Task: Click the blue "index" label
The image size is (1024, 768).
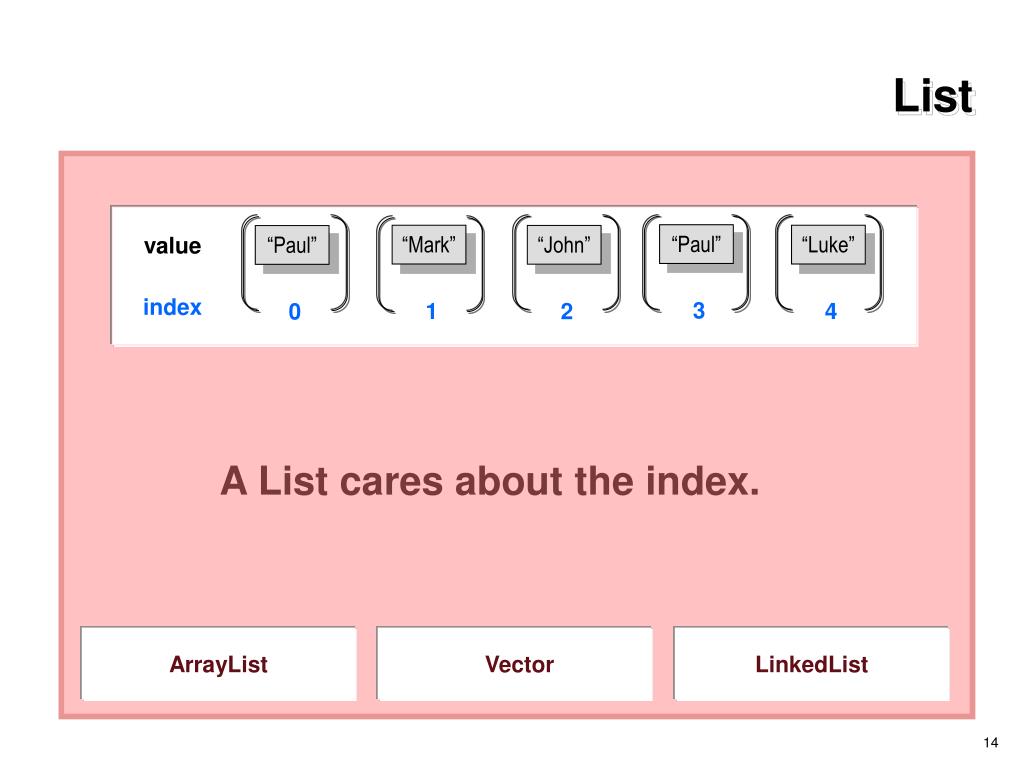Action: pos(172,307)
